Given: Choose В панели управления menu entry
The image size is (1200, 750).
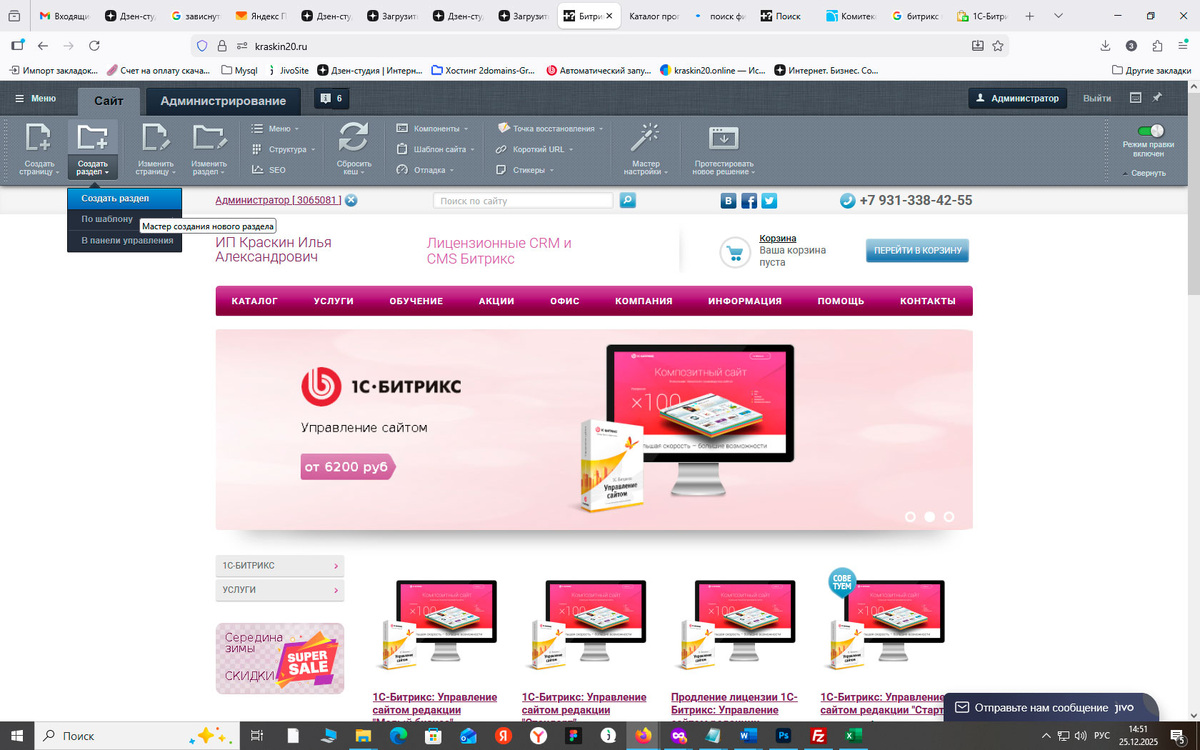Looking at the screenshot, I should coord(125,241).
